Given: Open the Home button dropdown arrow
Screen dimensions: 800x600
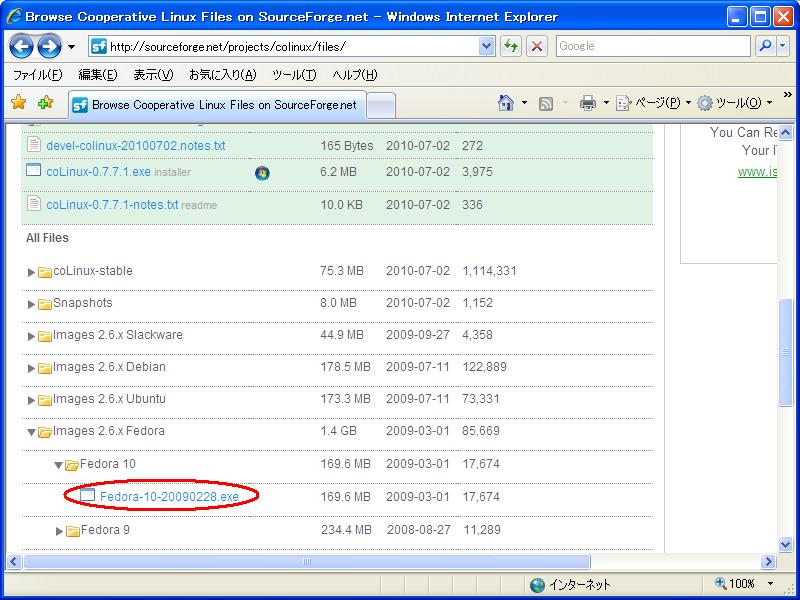Looking at the screenshot, I should [524, 103].
